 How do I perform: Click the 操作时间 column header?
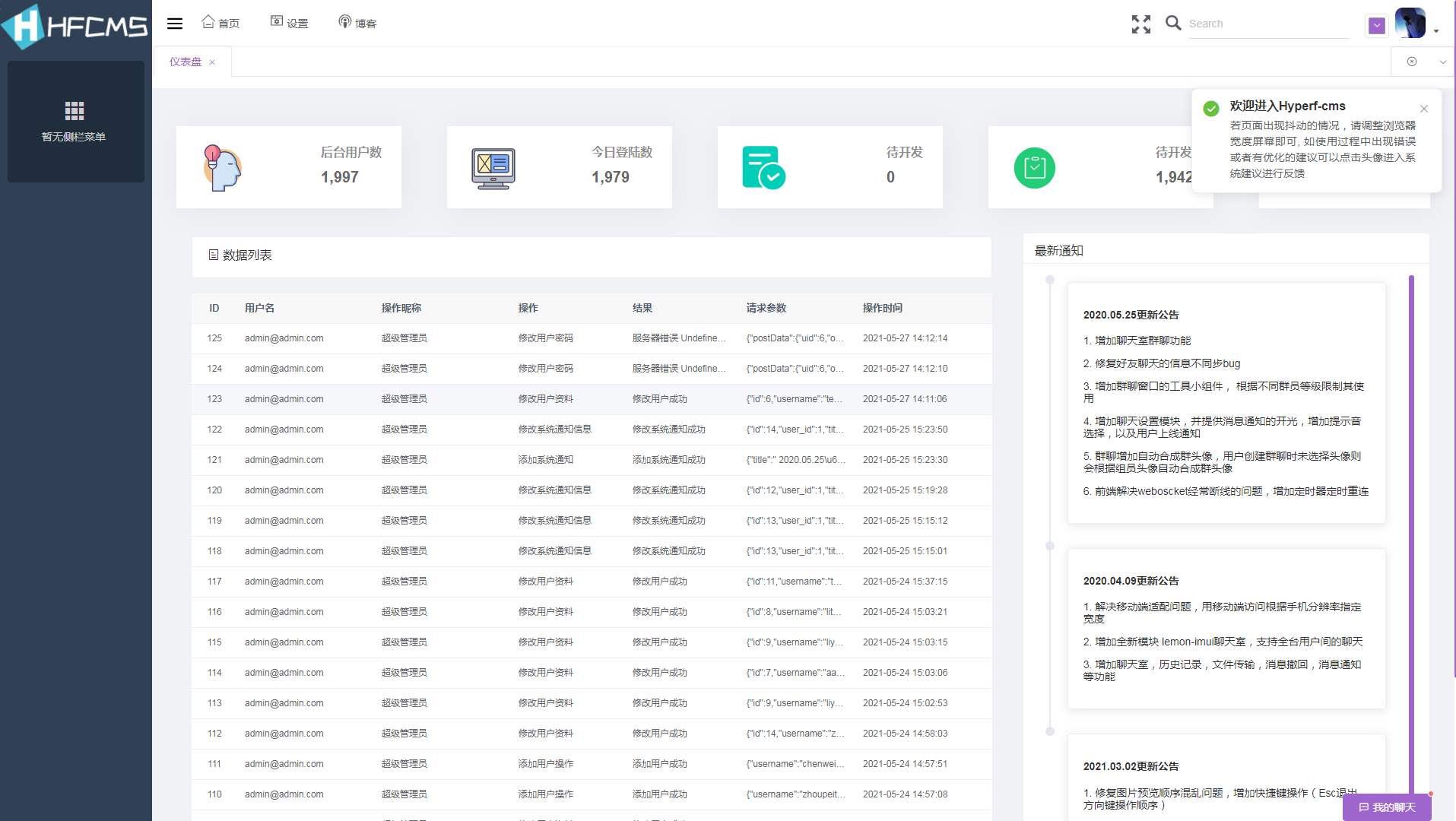click(883, 308)
